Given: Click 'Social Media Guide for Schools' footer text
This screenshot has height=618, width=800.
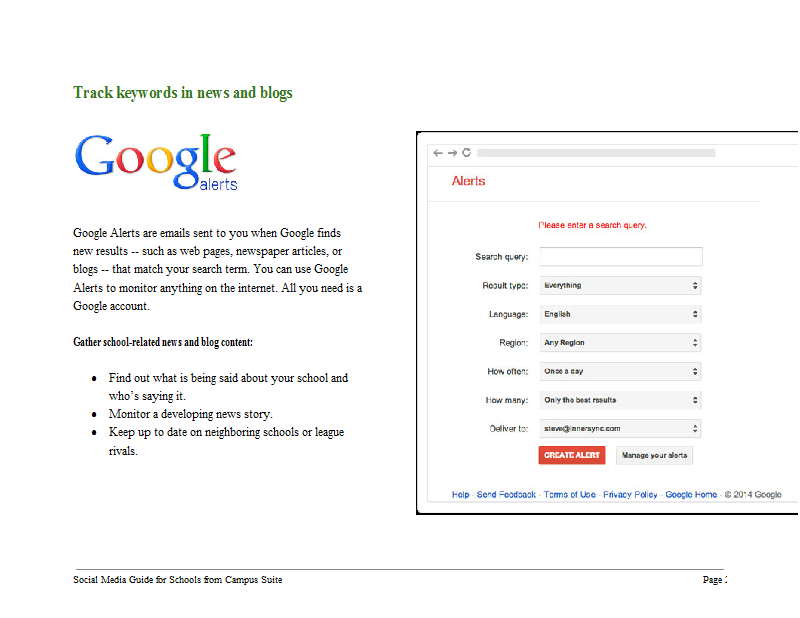Looking at the screenshot, I should point(137,580).
